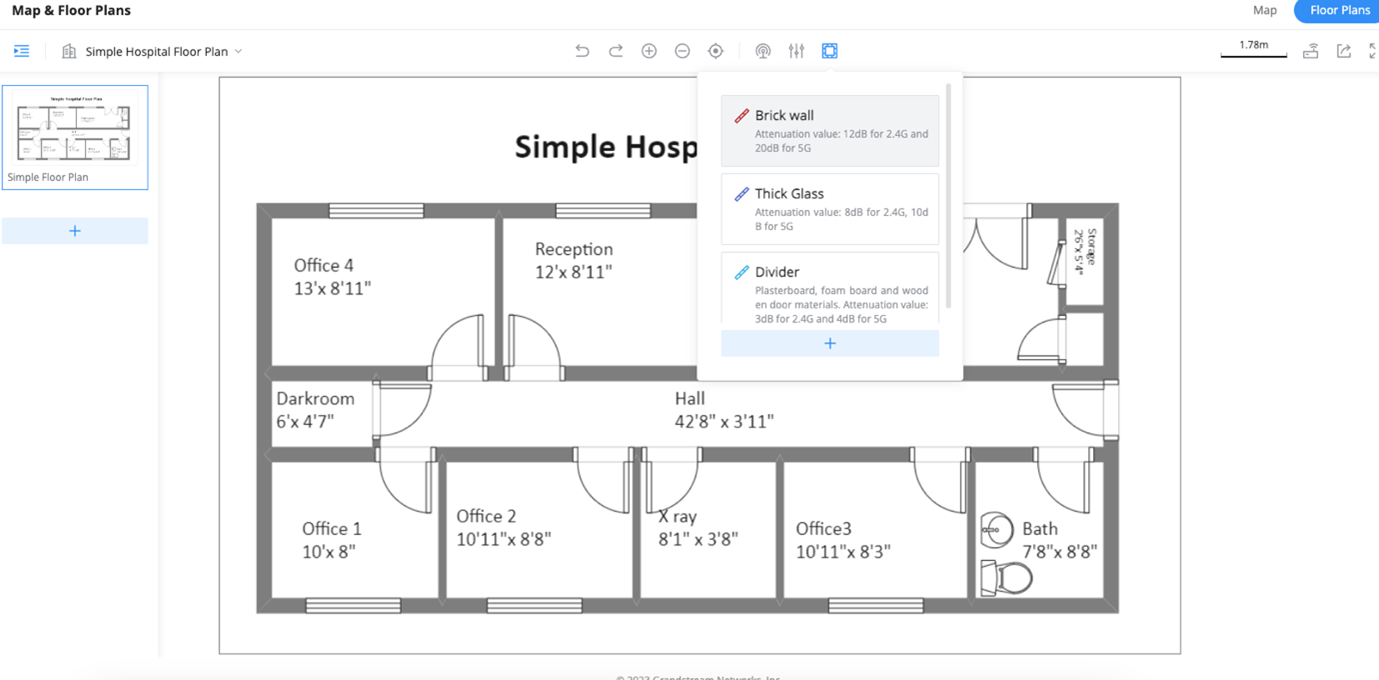Image resolution: width=1379 pixels, height=680 pixels.
Task: Click the undo arrow icon
Action: pyautogui.click(x=582, y=51)
